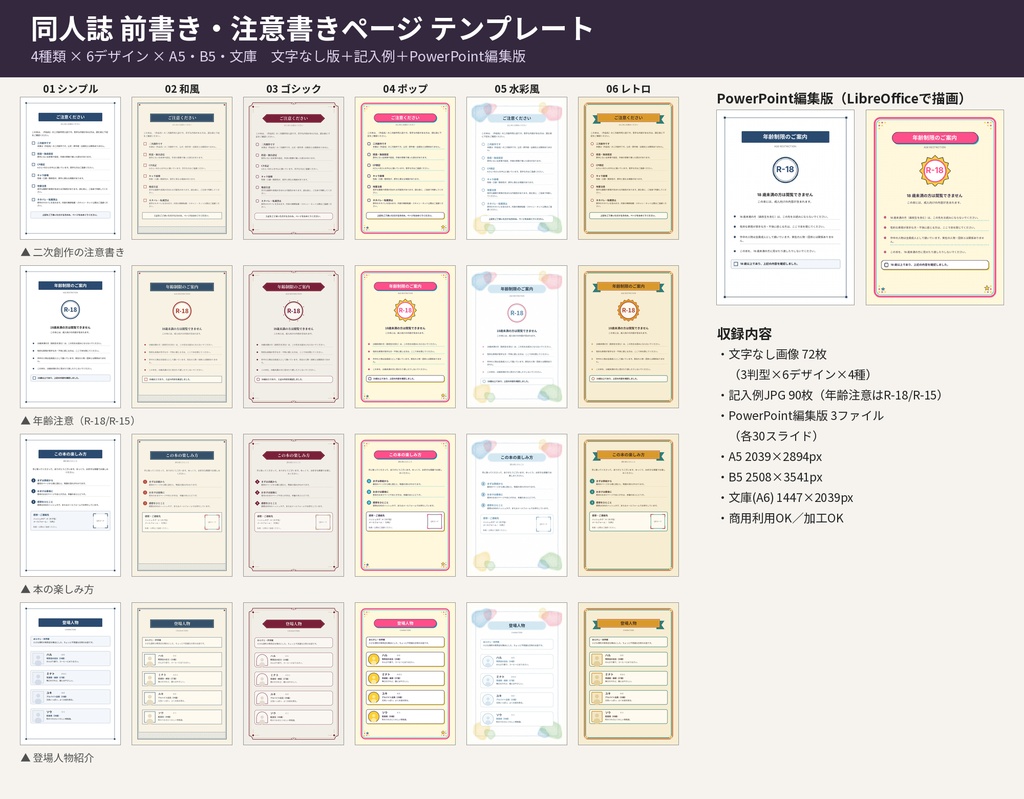This screenshot has width=1024, height=799.
Task: View the 02 和風 本の楽しみ方 thumbnail
Action: click(x=182, y=506)
